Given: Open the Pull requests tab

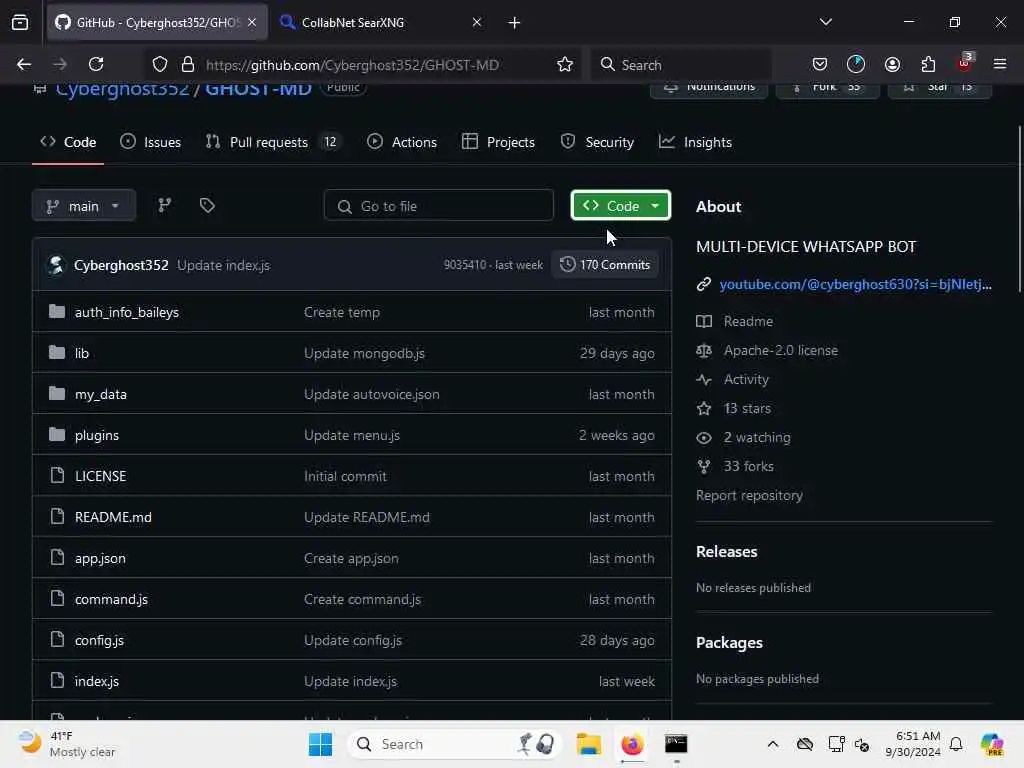Looking at the screenshot, I should (274, 142).
